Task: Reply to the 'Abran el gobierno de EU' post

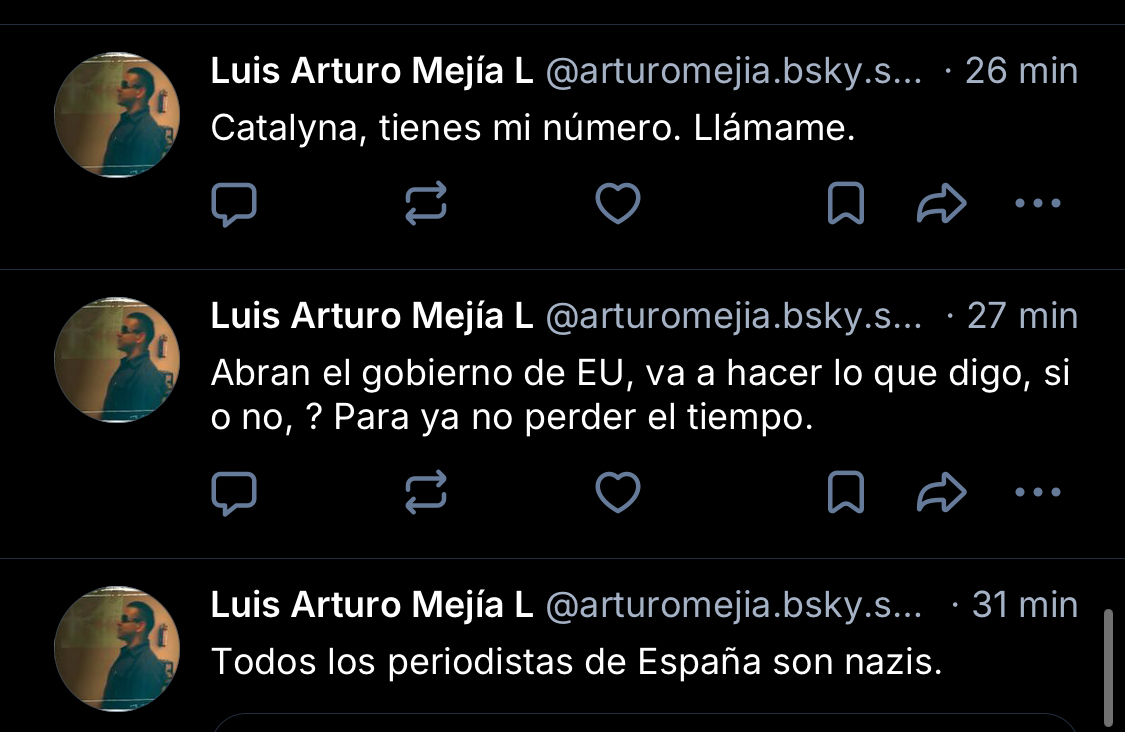Action: pyautogui.click(x=235, y=492)
